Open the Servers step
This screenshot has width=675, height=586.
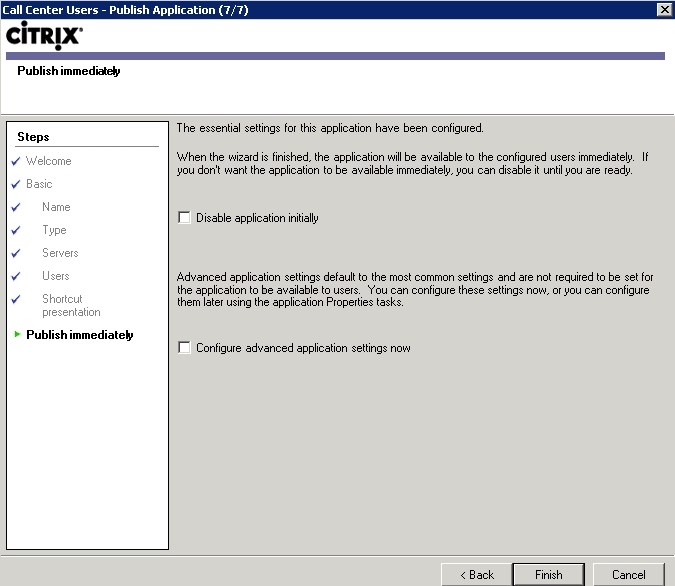coord(60,253)
